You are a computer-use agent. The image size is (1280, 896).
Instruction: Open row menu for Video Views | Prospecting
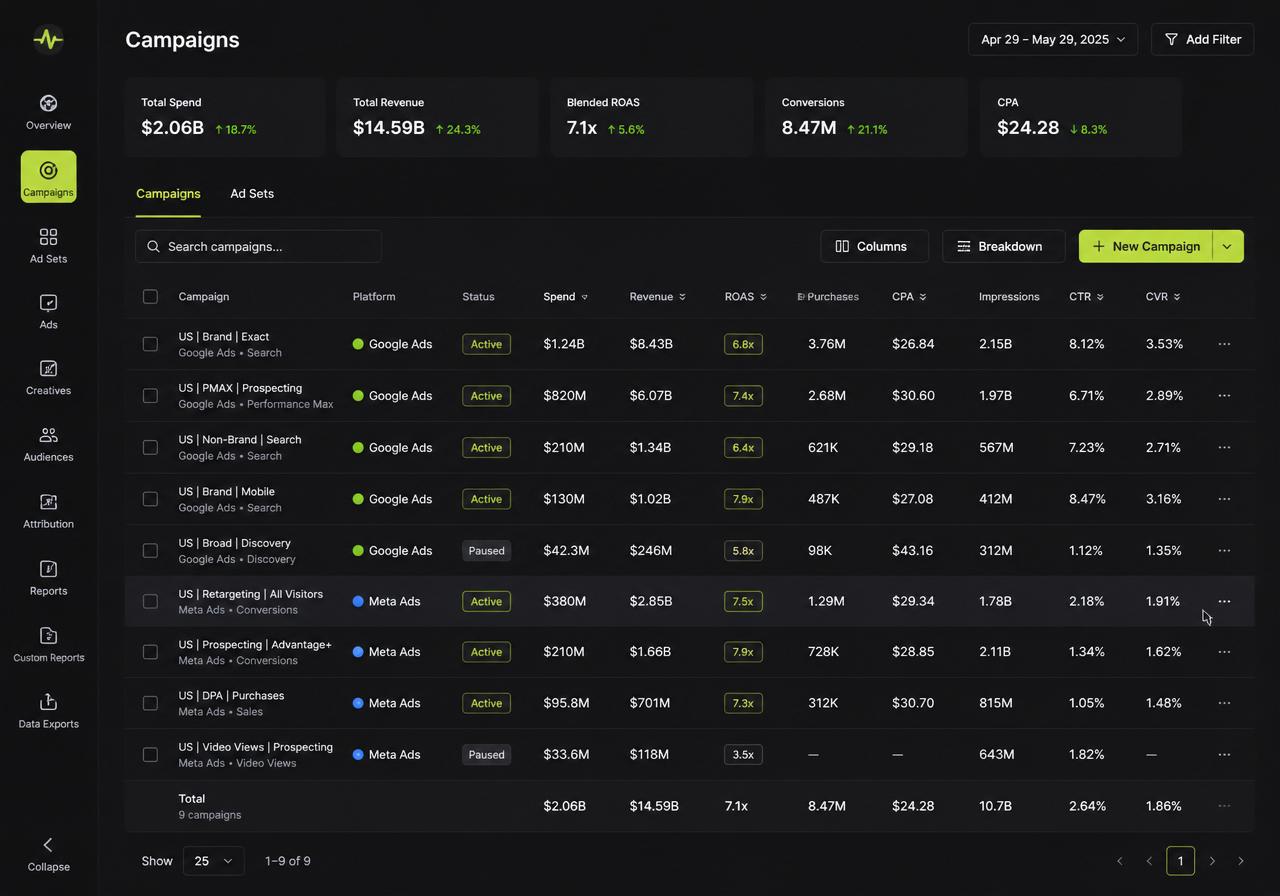[1224, 755]
